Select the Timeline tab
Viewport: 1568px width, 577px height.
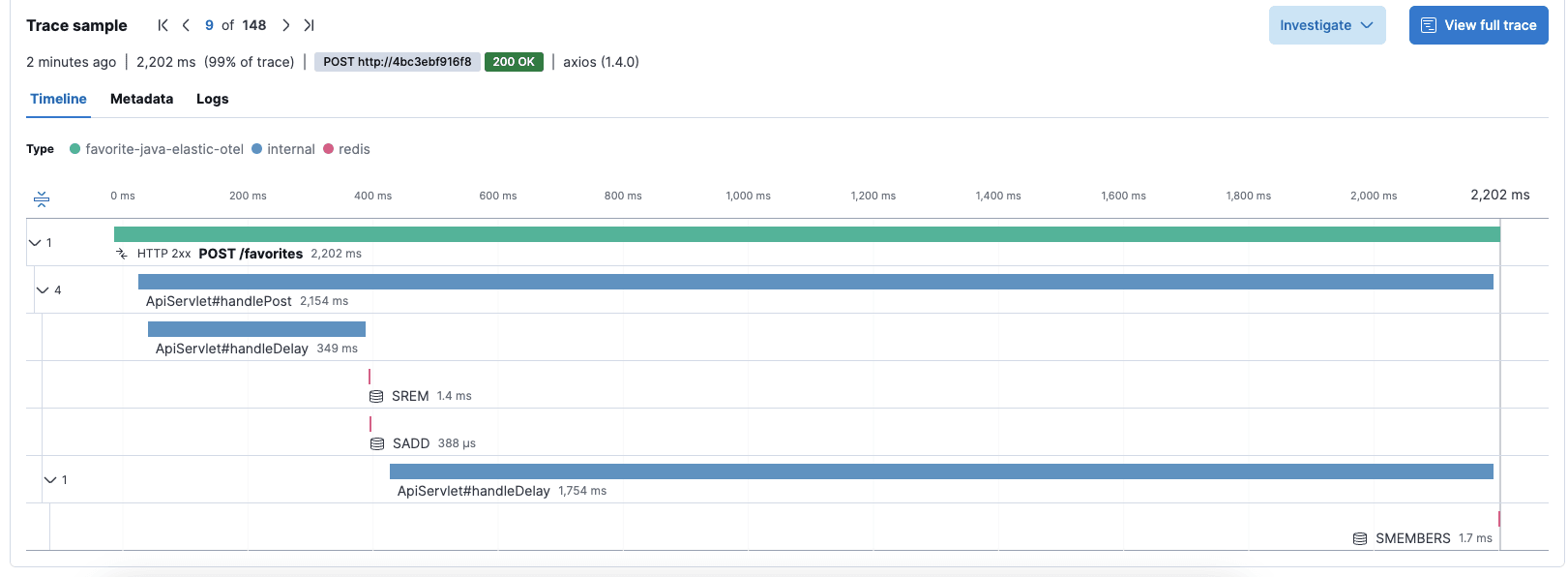click(58, 99)
